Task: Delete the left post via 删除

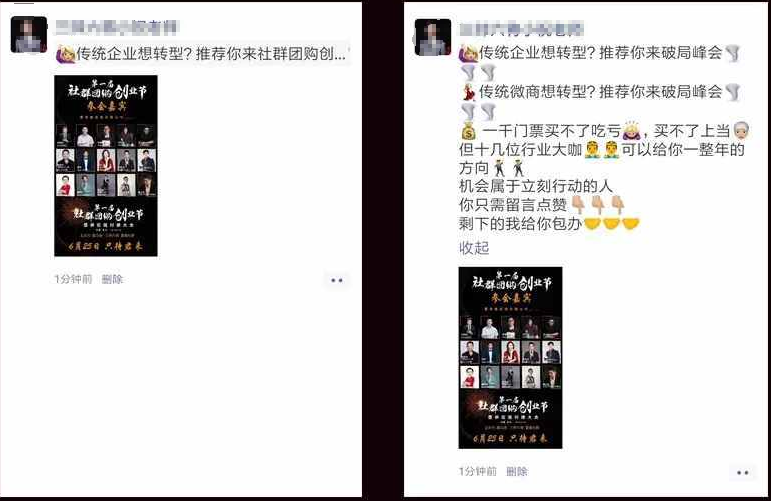Action: [x=112, y=279]
